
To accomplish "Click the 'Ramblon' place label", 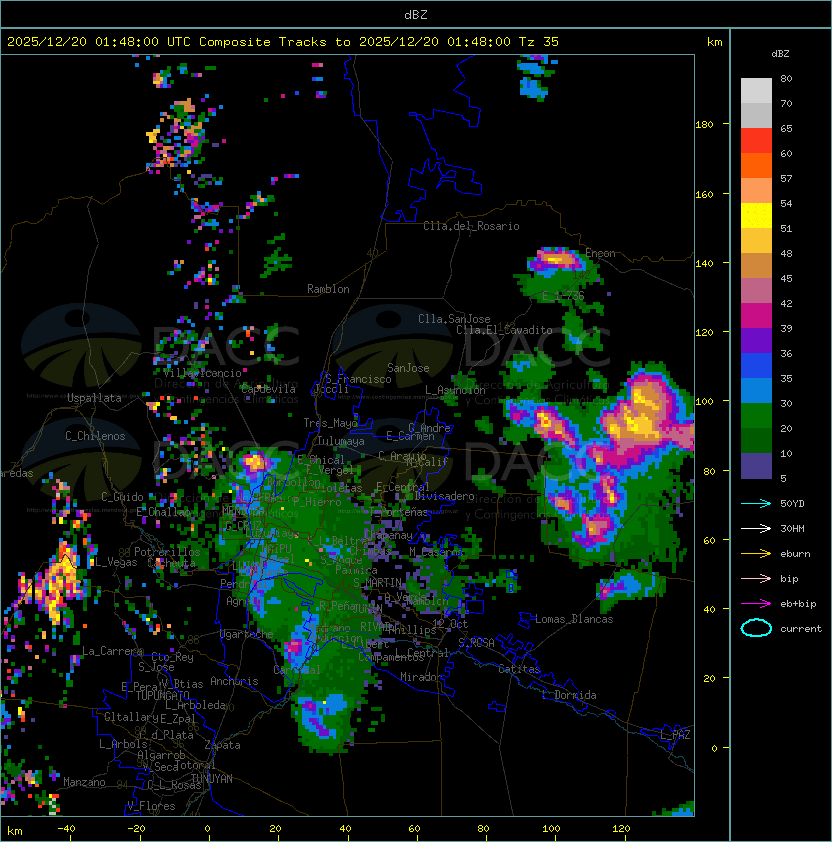I will pyautogui.click(x=328, y=289).
